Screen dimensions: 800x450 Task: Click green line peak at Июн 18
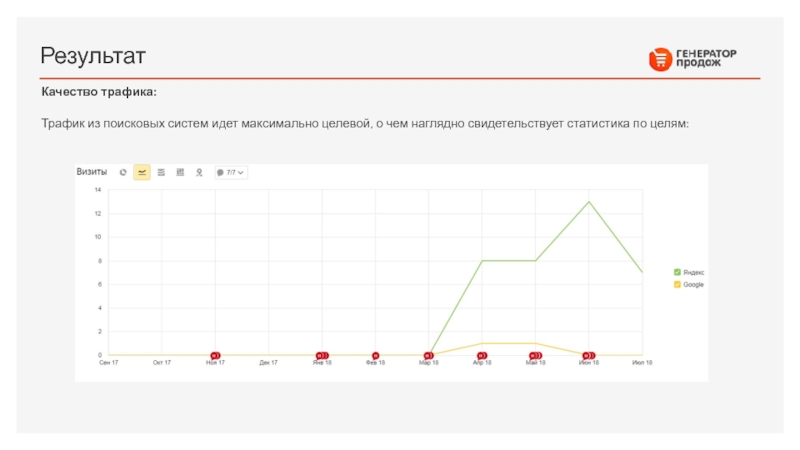click(x=589, y=202)
